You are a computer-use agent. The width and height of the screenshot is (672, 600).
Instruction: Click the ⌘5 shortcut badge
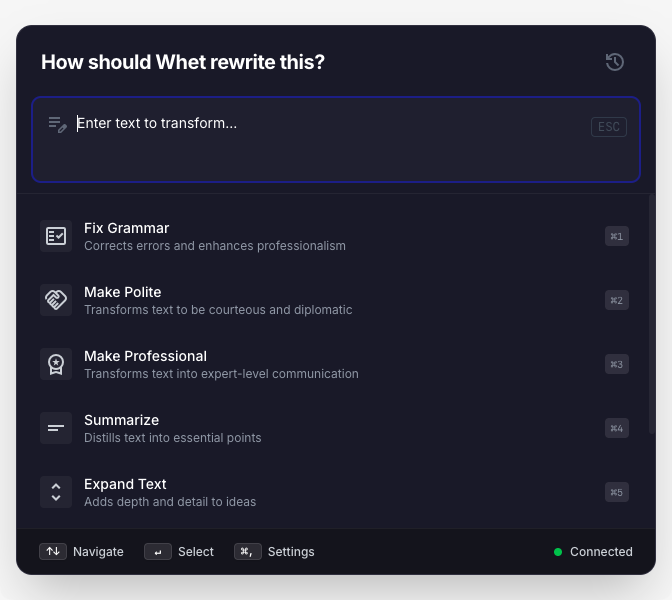point(617,492)
